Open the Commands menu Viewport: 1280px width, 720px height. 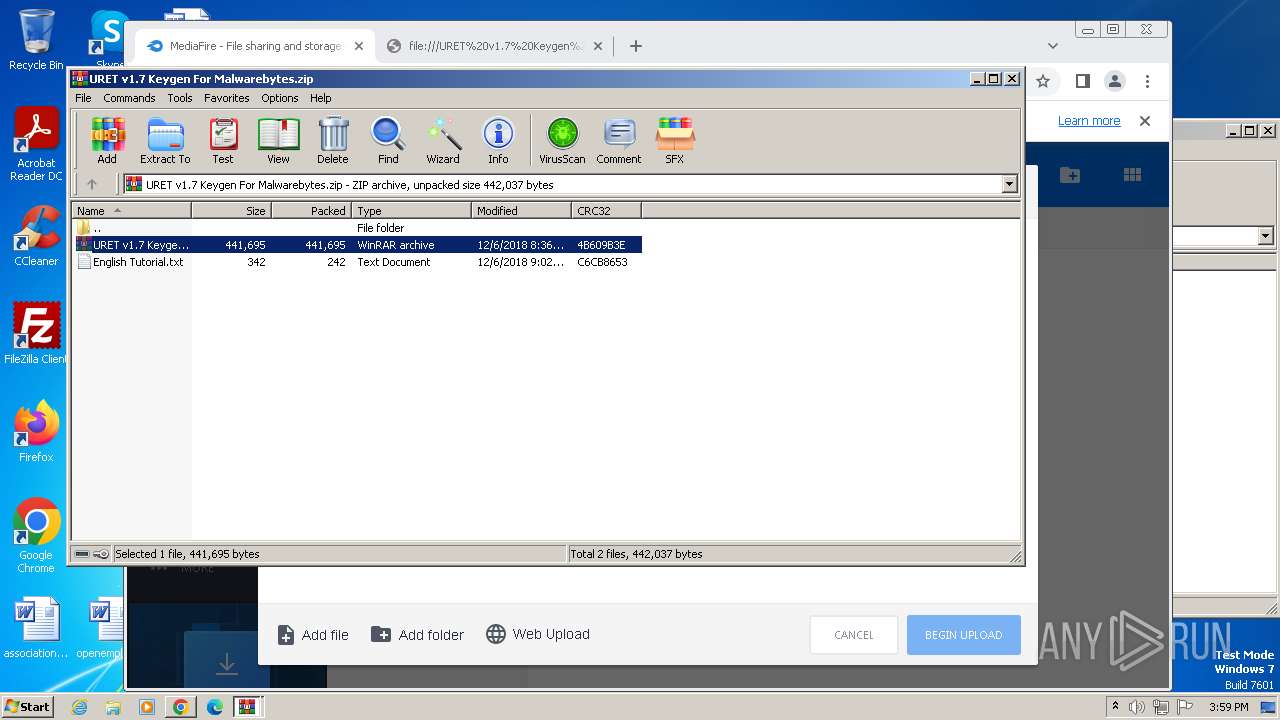pos(129,98)
